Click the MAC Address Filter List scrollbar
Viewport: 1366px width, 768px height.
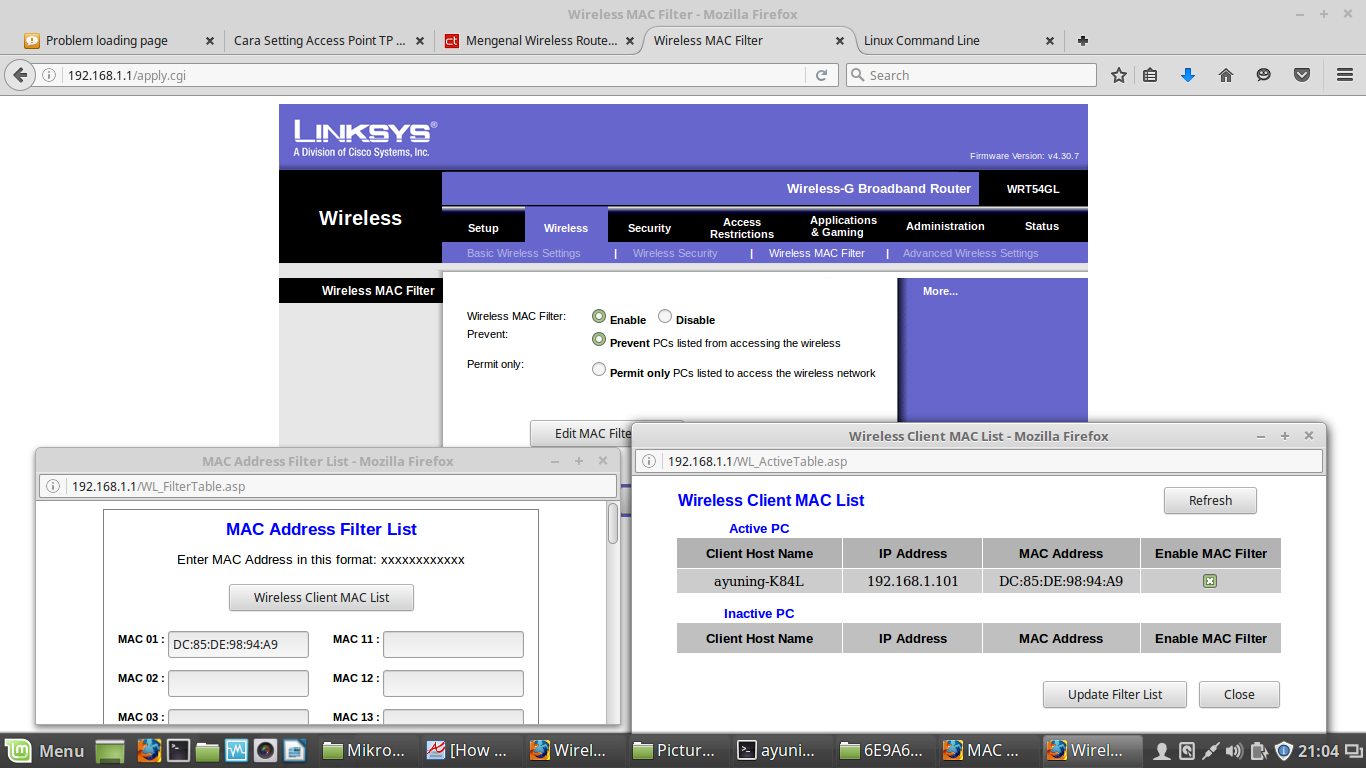pyautogui.click(x=613, y=522)
